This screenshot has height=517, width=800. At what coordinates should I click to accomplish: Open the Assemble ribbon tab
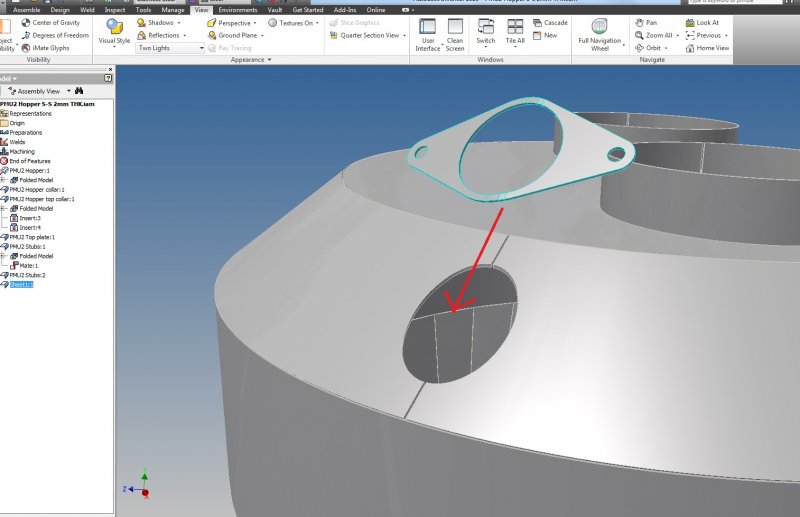coord(27,10)
